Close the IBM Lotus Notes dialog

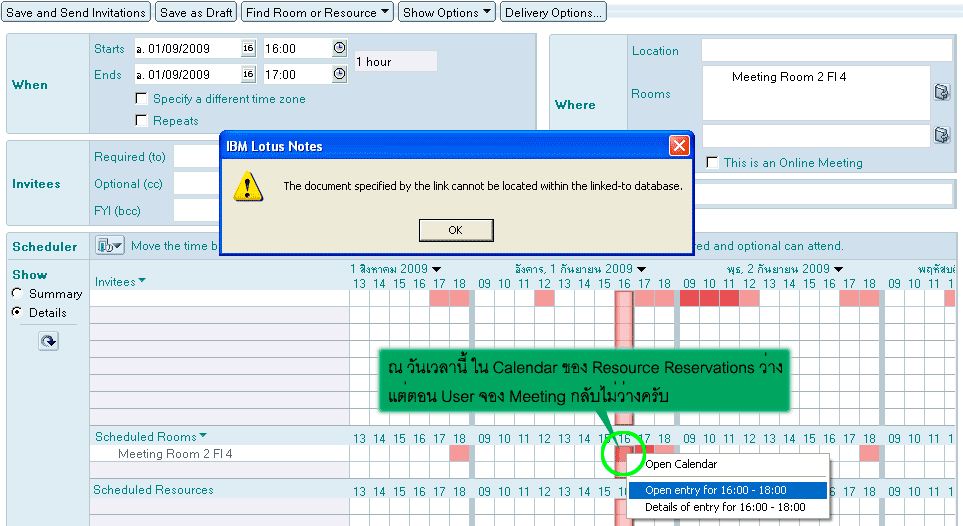(679, 146)
